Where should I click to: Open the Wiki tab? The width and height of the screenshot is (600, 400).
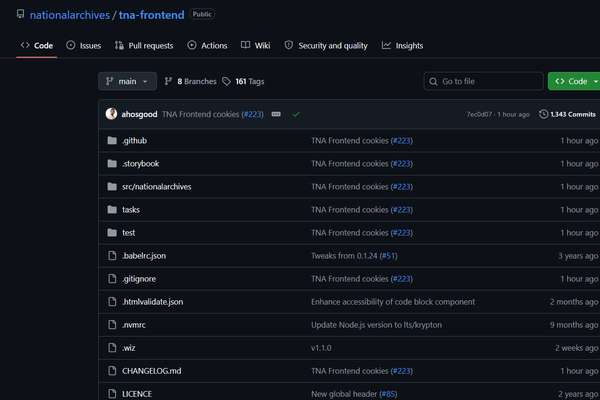(256, 46)
